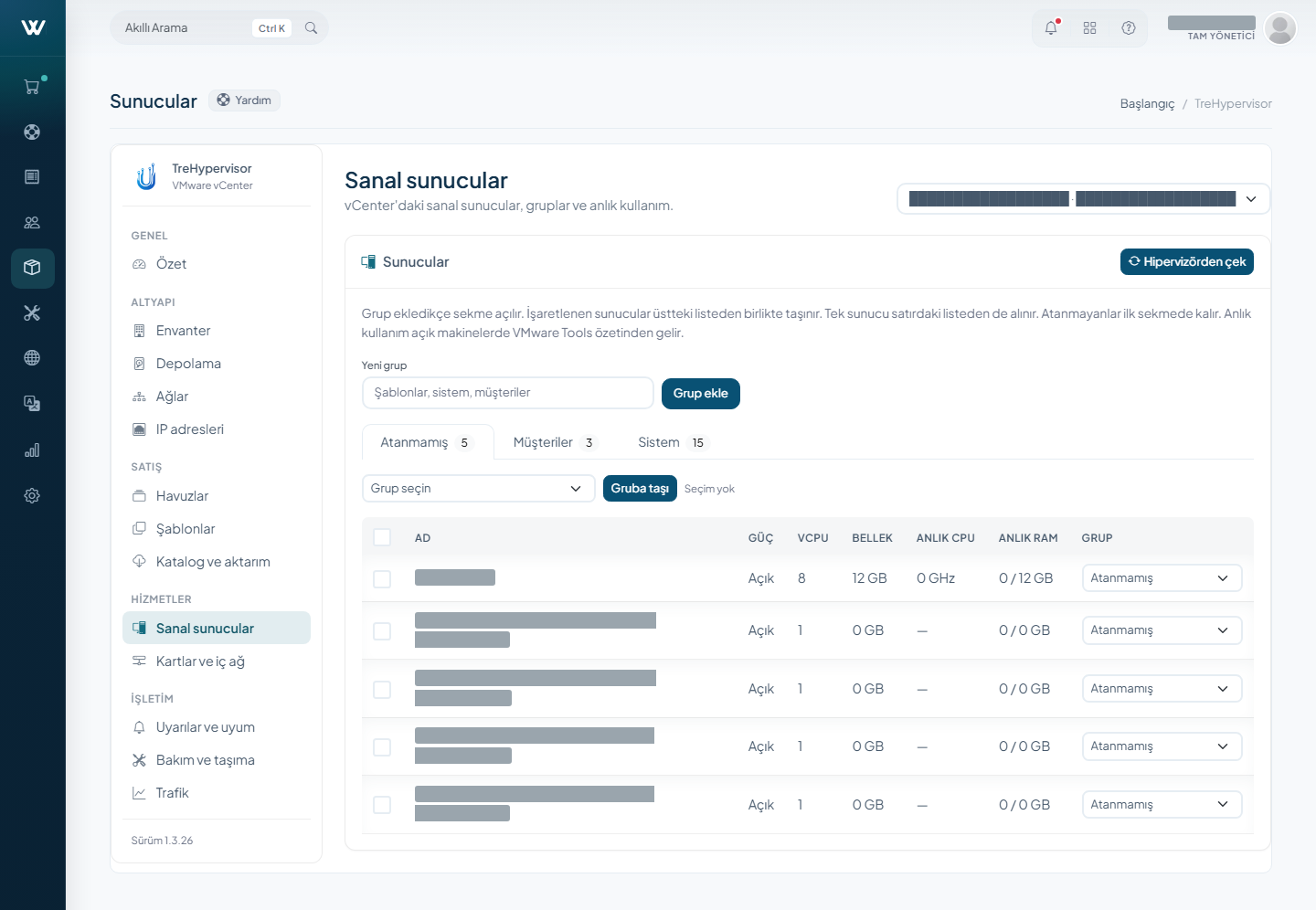Click the W logo at top left

(x=33, y=27)
